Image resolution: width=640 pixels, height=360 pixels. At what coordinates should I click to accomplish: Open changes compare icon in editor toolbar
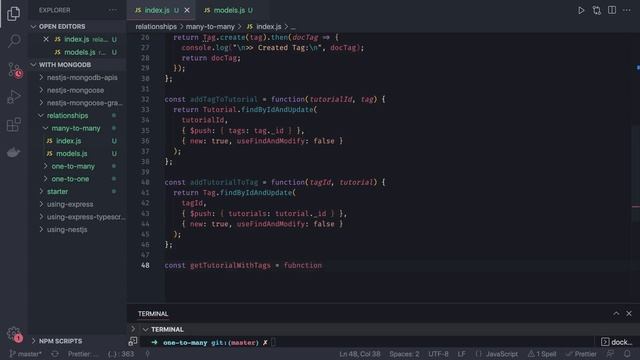(x=596, y=10)
